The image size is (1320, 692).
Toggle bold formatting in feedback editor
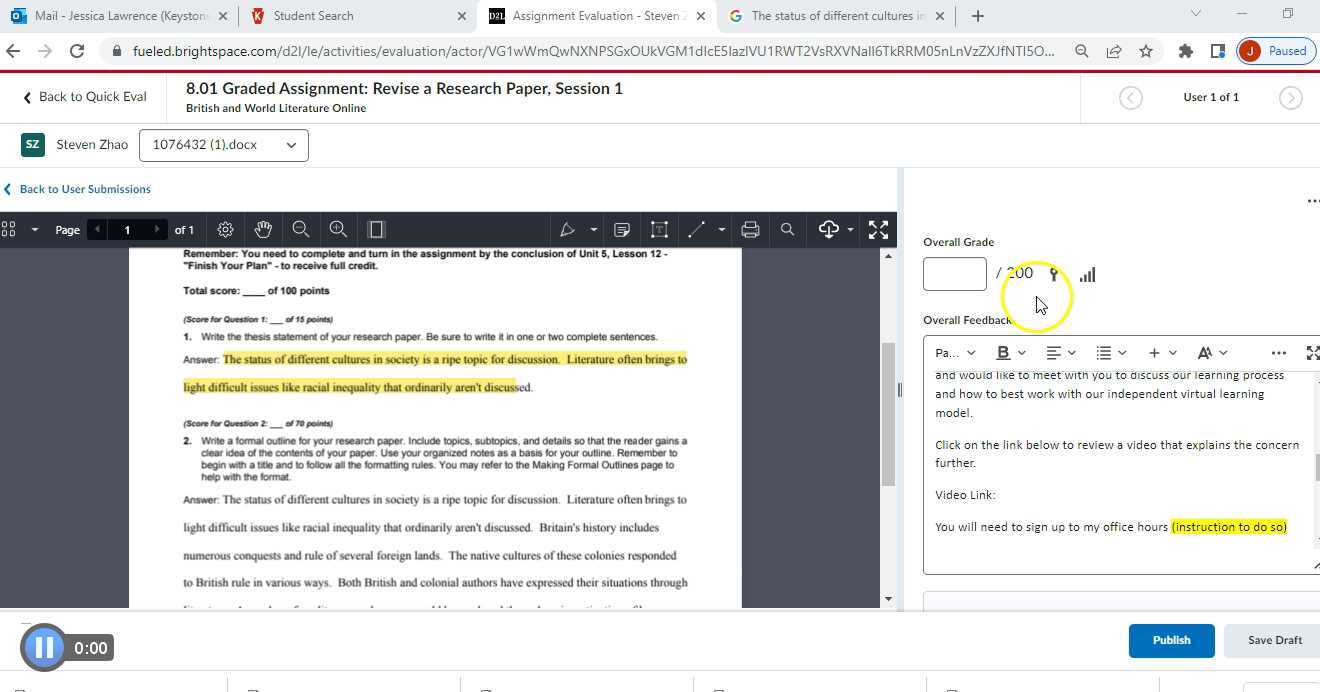tap(1003, 353)
